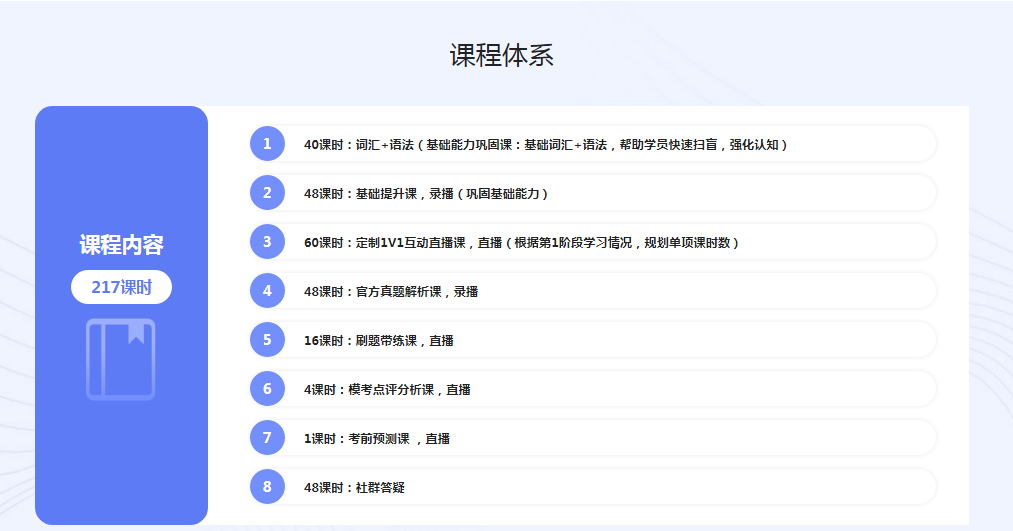Click the number 8 circle badge
Image resolution: width=1013 pixels, height=531 pixels.
tap(267, 487)
